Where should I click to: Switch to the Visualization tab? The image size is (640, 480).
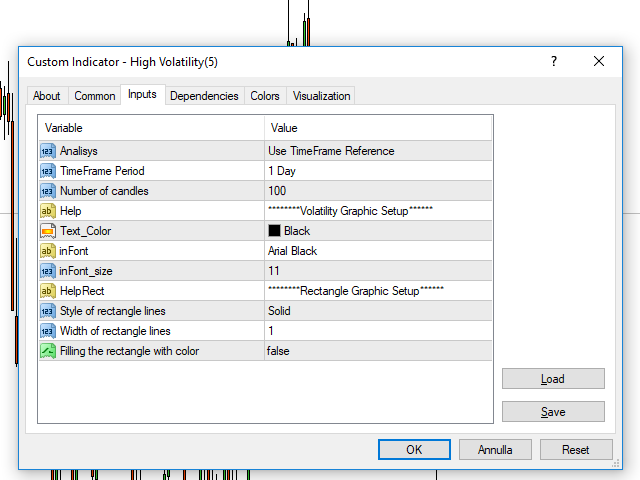tap(321, 96)
